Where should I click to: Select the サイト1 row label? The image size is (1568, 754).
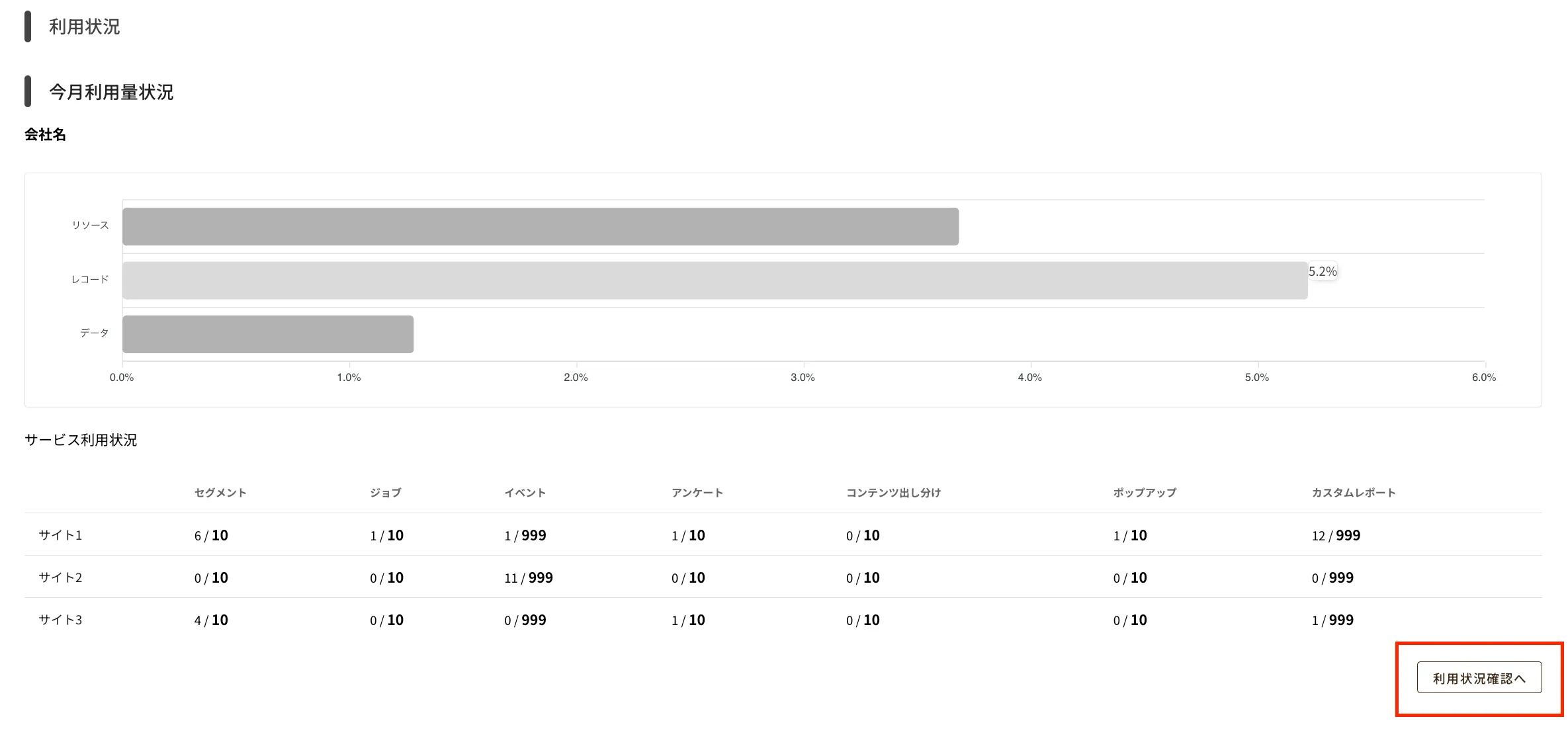click(x=60, y=535)
